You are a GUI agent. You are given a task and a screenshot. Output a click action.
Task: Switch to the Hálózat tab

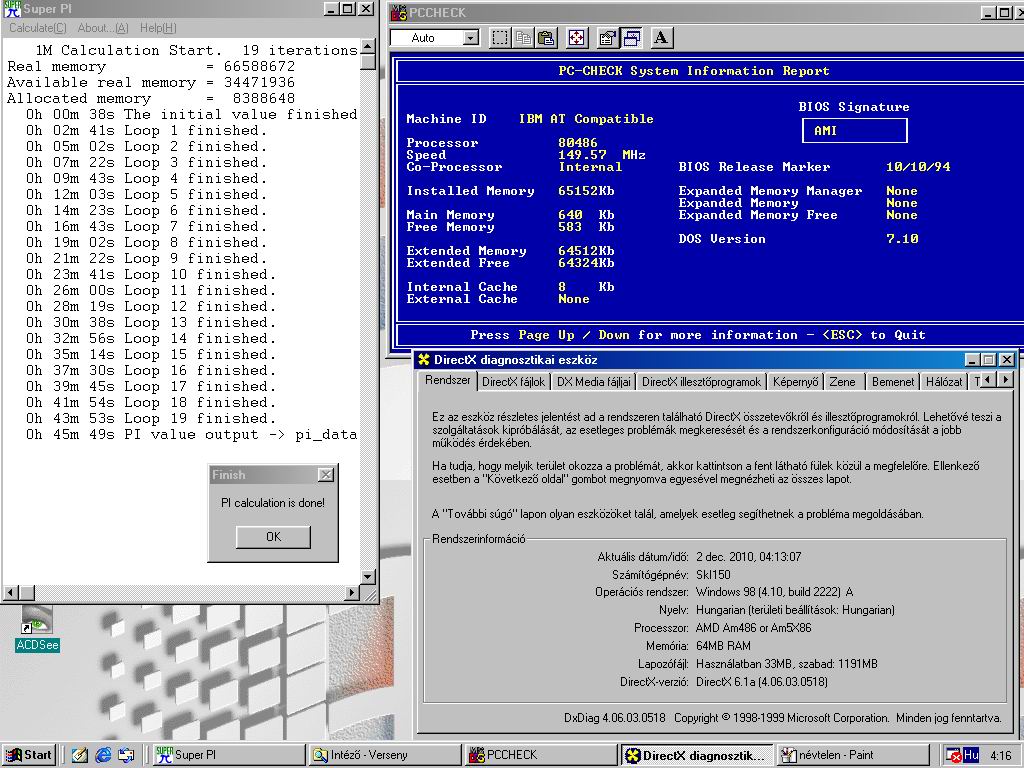pos(944,382)
